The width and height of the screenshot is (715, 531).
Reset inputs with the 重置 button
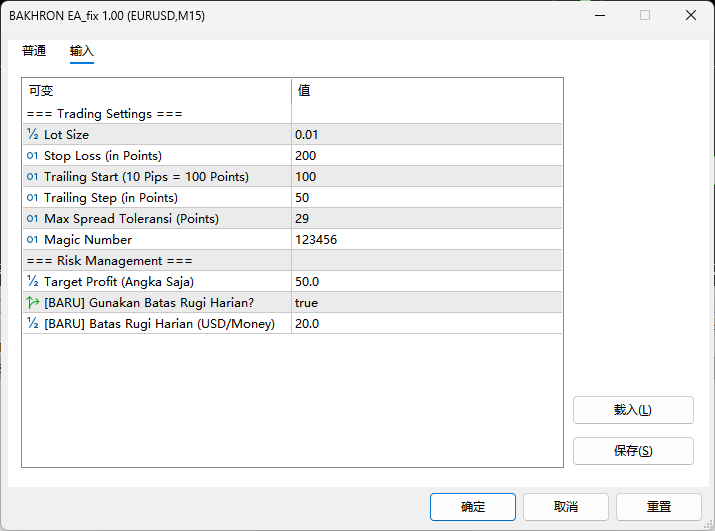coord(658,507)
